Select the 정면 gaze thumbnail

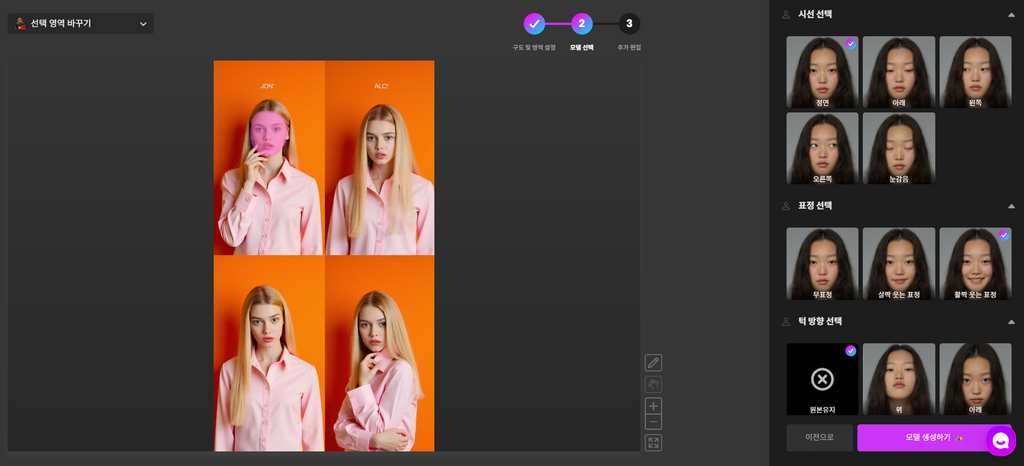(822, 72)
